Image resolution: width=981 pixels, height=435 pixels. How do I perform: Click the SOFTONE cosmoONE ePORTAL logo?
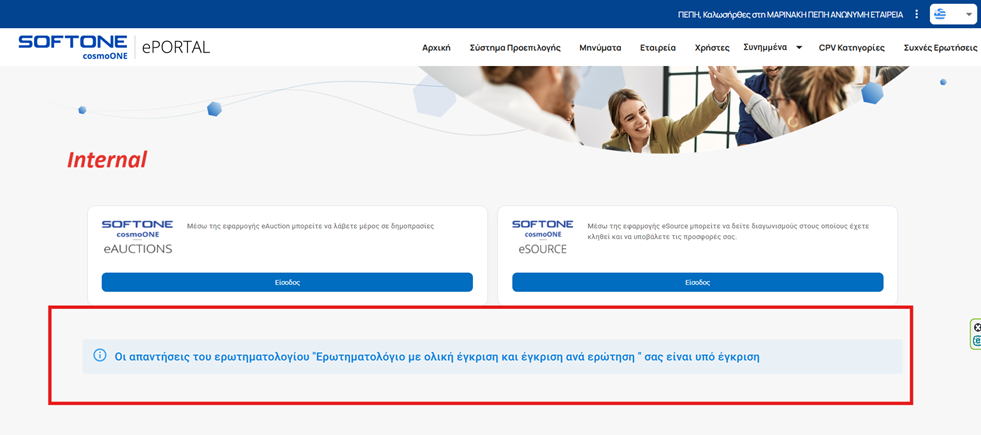point(114,47)
